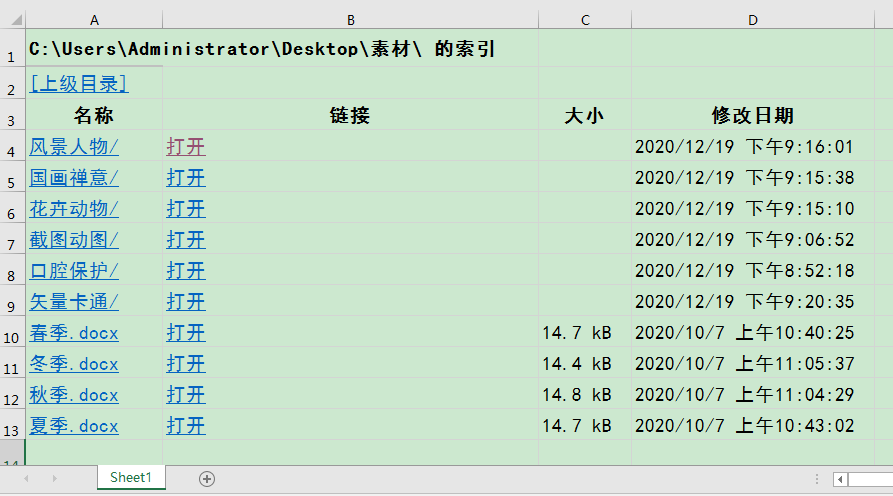Click 打开 link in 国画禅意 row
Screen dimensions: 893x496
point(186,178)
